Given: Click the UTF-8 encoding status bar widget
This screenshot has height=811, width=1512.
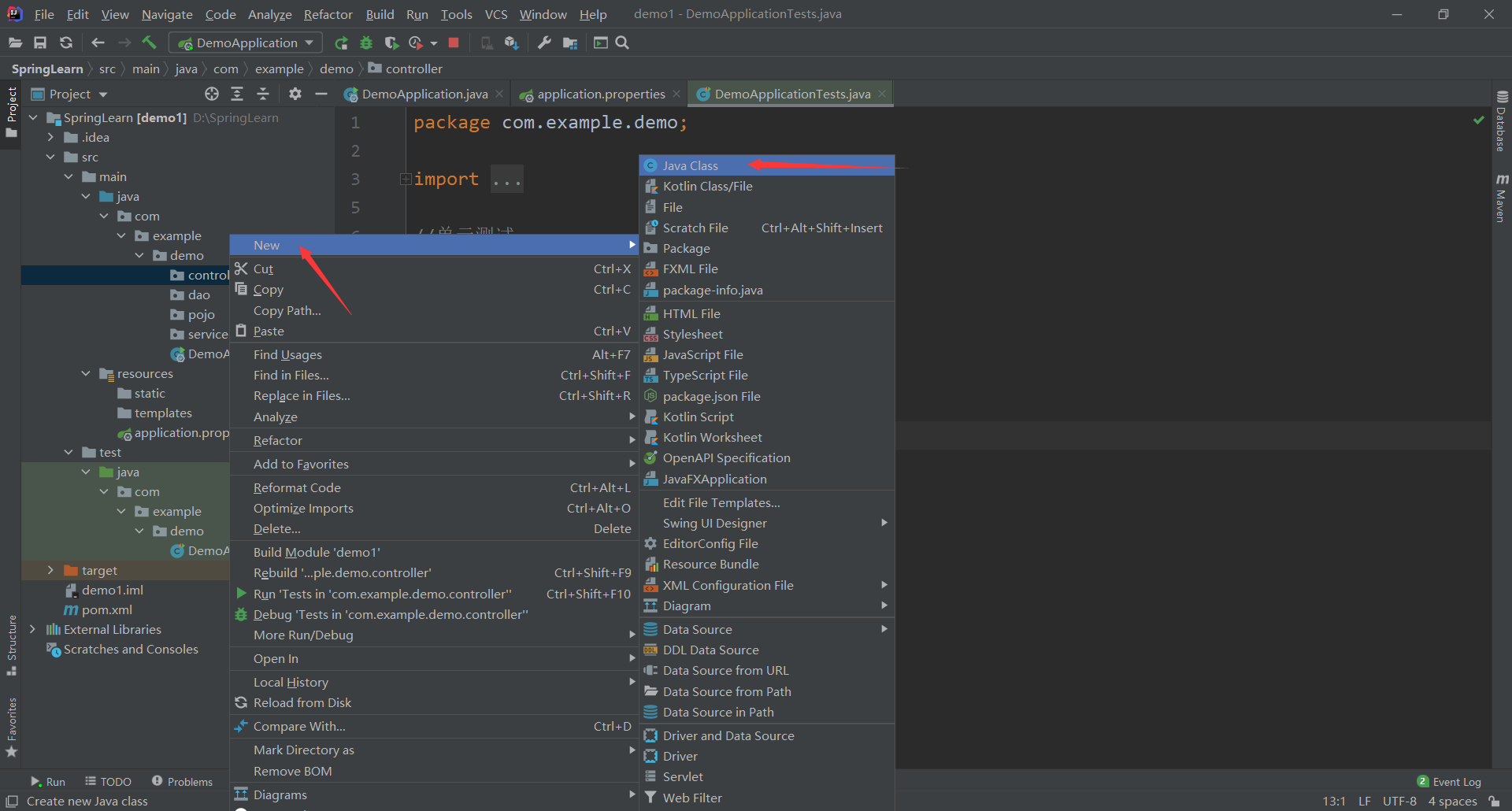Looking at the screenshot, I should 1399,801.
